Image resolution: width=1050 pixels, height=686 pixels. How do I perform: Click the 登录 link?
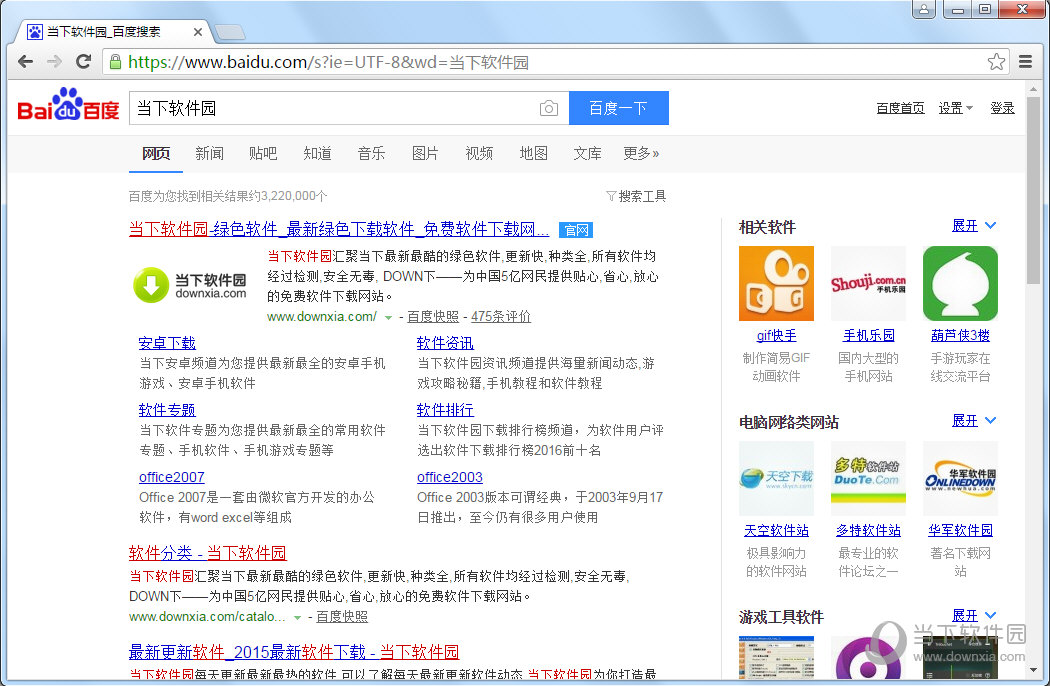pyautogui.click(x=1002, y=108)
